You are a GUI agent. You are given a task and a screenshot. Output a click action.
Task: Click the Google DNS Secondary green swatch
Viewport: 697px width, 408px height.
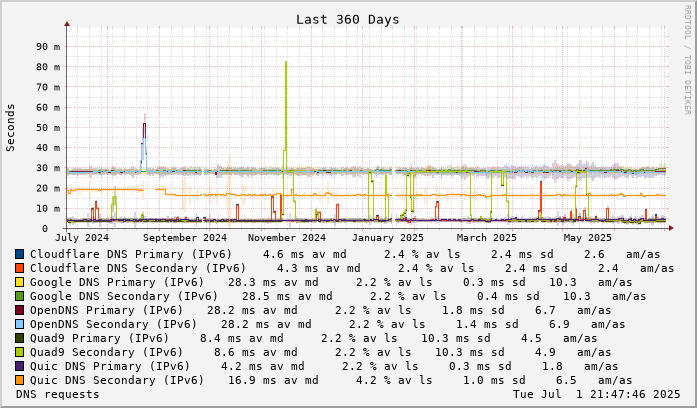[19, 296]
